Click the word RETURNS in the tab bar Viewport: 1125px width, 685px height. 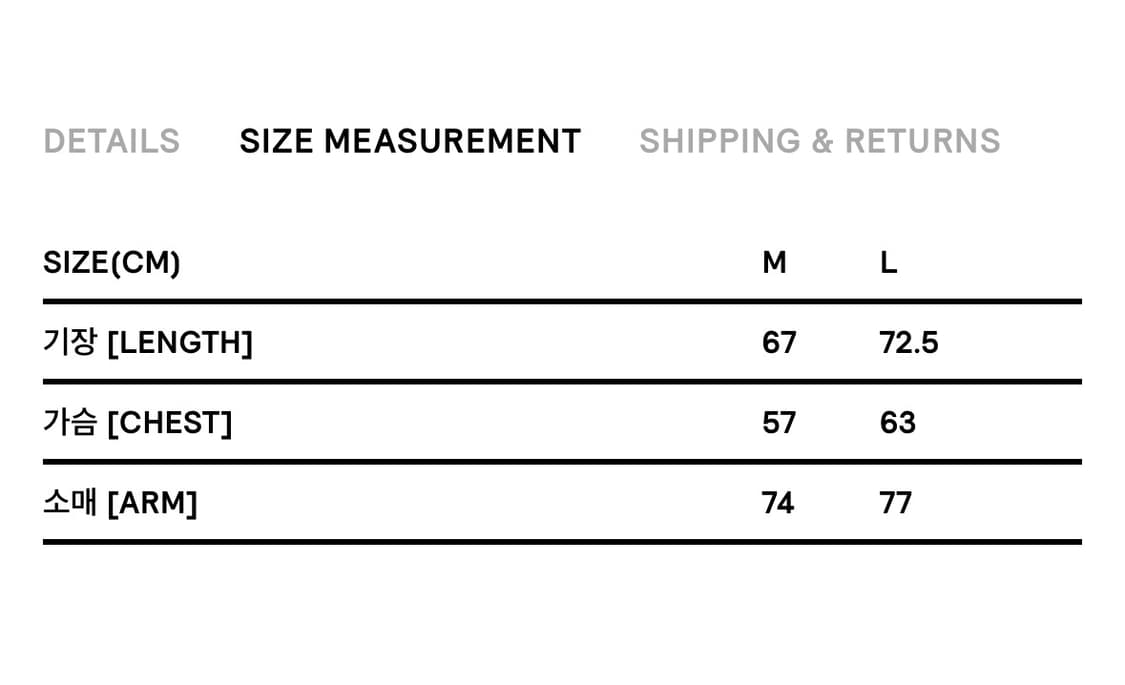(x=923, y=141)
